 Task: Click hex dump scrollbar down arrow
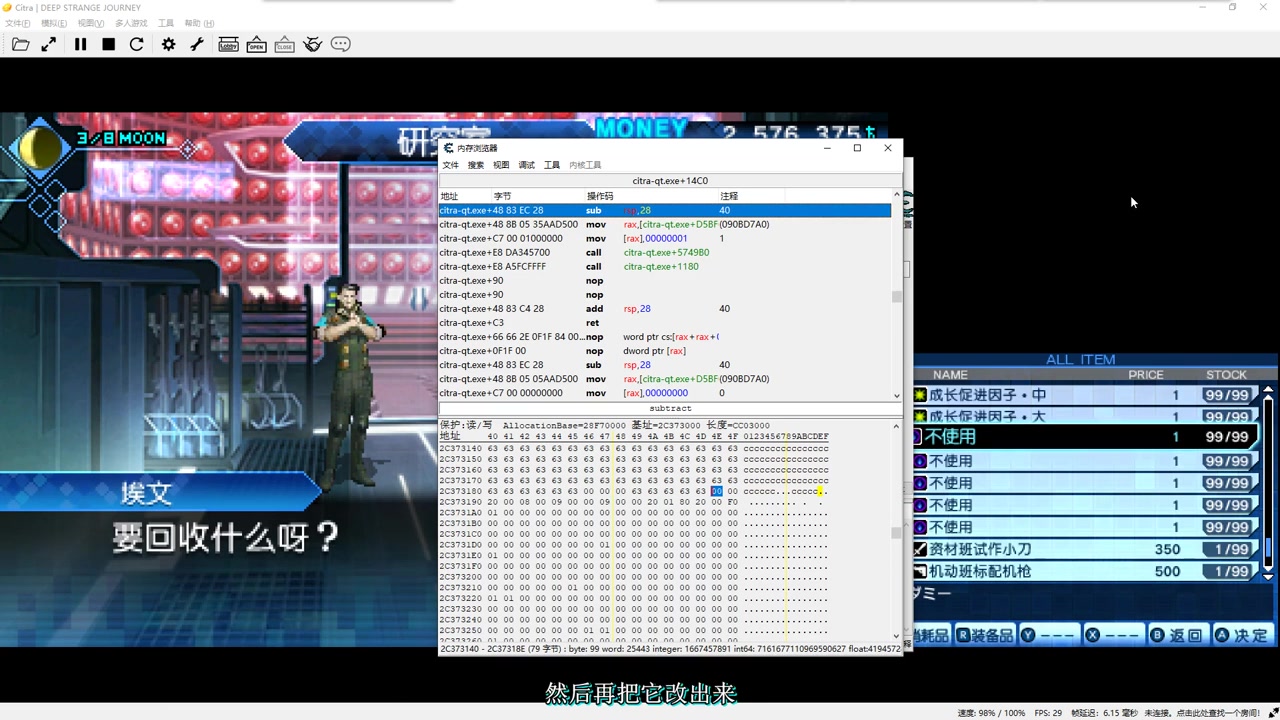[896, 634]
